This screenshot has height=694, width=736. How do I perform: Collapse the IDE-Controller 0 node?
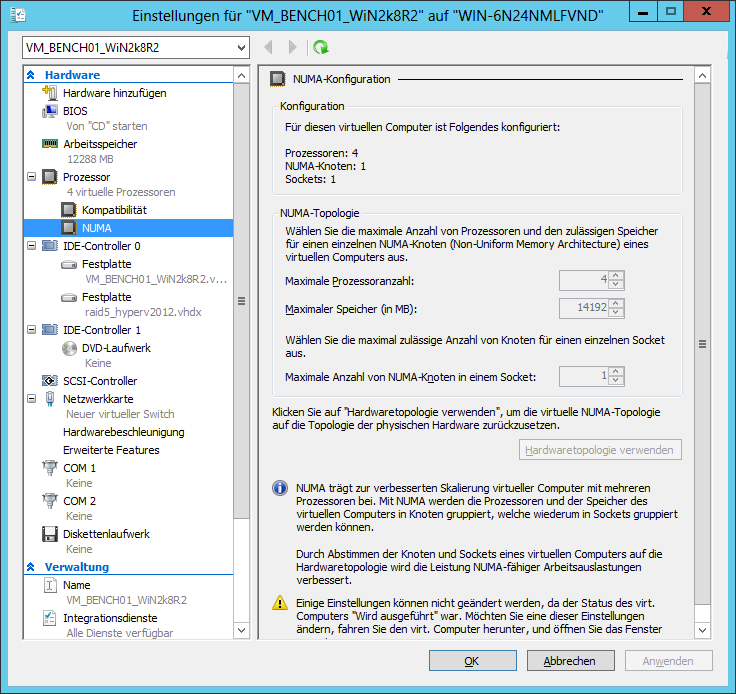31,245
